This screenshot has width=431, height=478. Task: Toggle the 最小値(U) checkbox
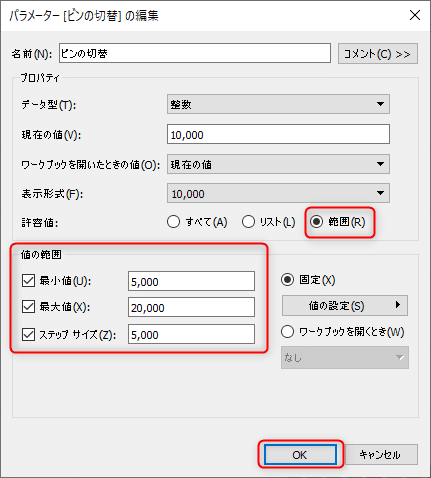pos(28,281)
